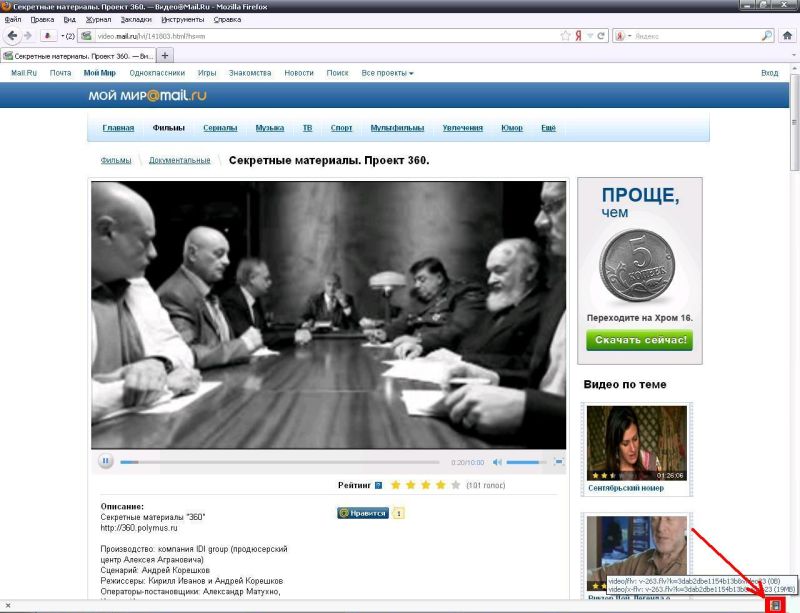Open the URL bar history dropdown arrow
The image size is (800, 613).
click(590, 35)
